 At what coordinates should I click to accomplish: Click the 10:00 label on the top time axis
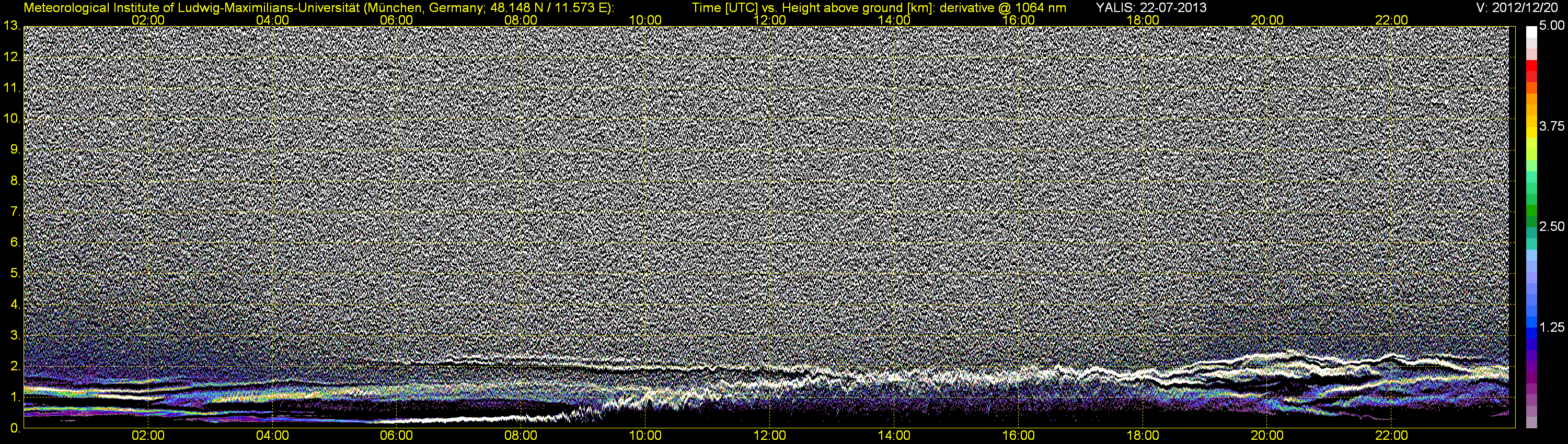click(645, 20)
